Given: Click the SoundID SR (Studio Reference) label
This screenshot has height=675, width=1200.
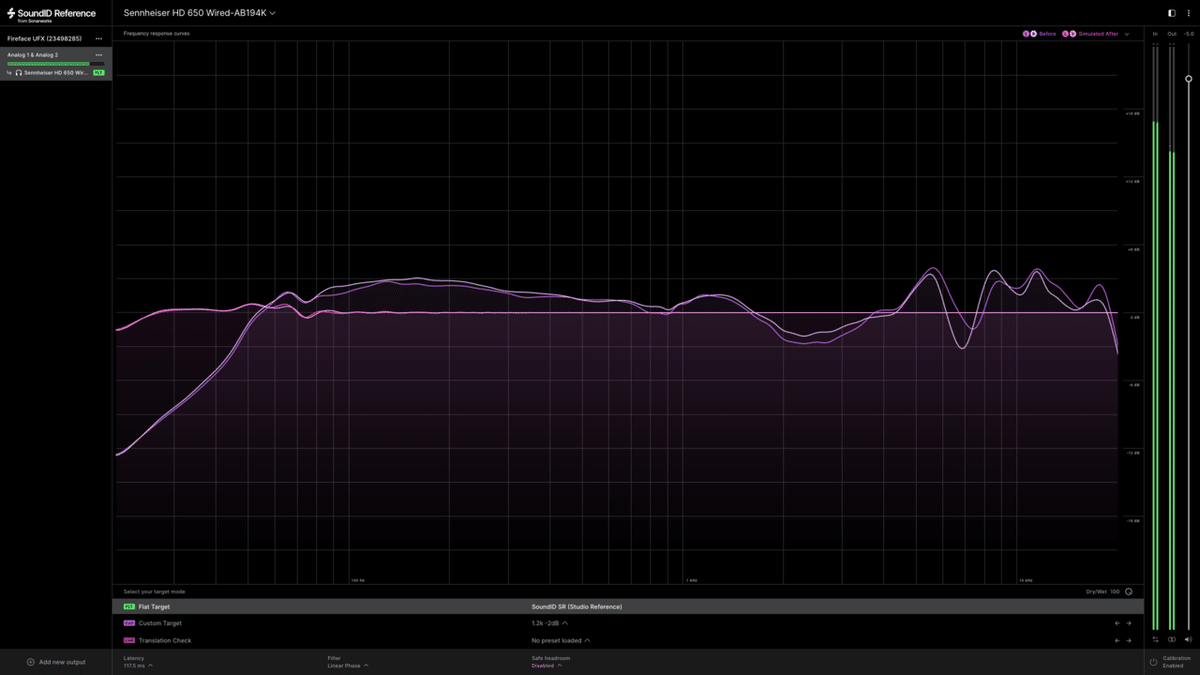Looking at the screenshot, I should click(576, 607).
